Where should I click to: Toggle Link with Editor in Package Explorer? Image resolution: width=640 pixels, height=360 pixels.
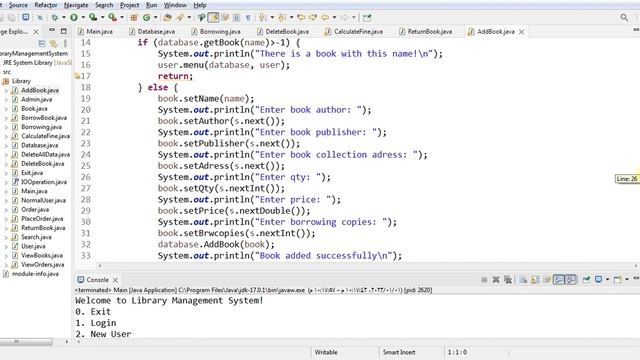point(53,43)
